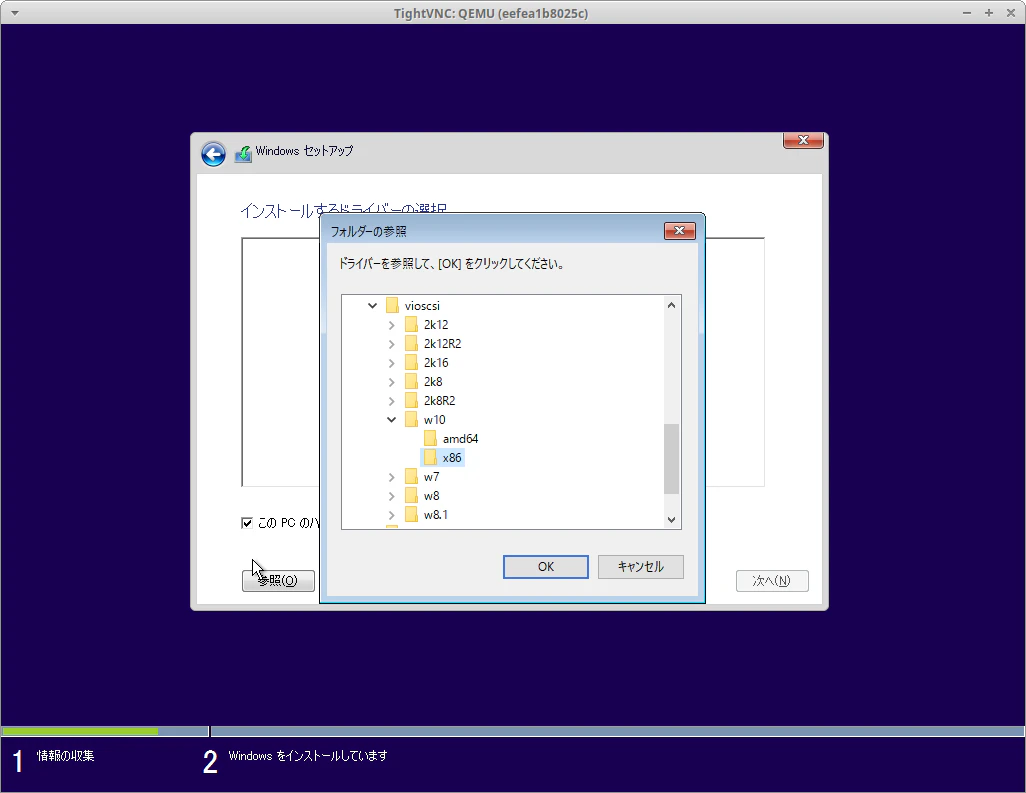1026x793 pixels.
Task: Toggle the 'この PC' hardware compatibility checkbox
Action: (247, 523)
